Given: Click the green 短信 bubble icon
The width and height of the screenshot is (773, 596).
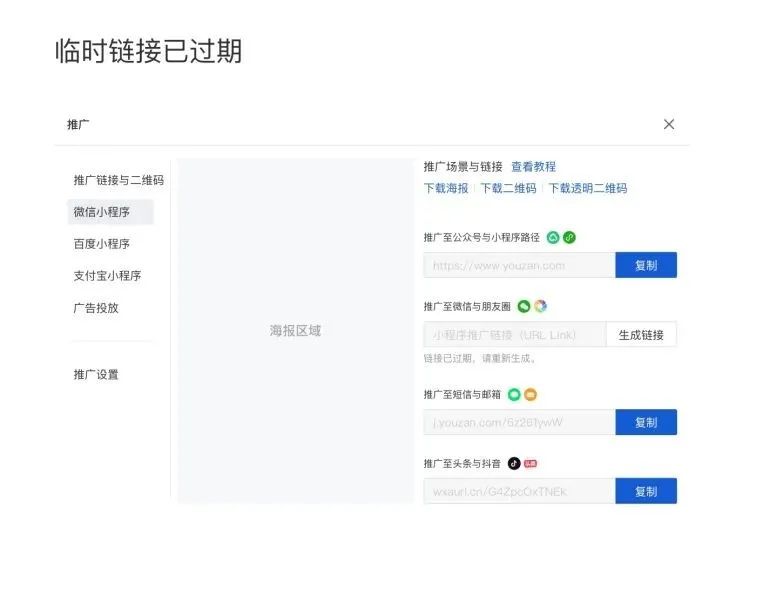Looking at the screenshot, I should click(514, 394).
